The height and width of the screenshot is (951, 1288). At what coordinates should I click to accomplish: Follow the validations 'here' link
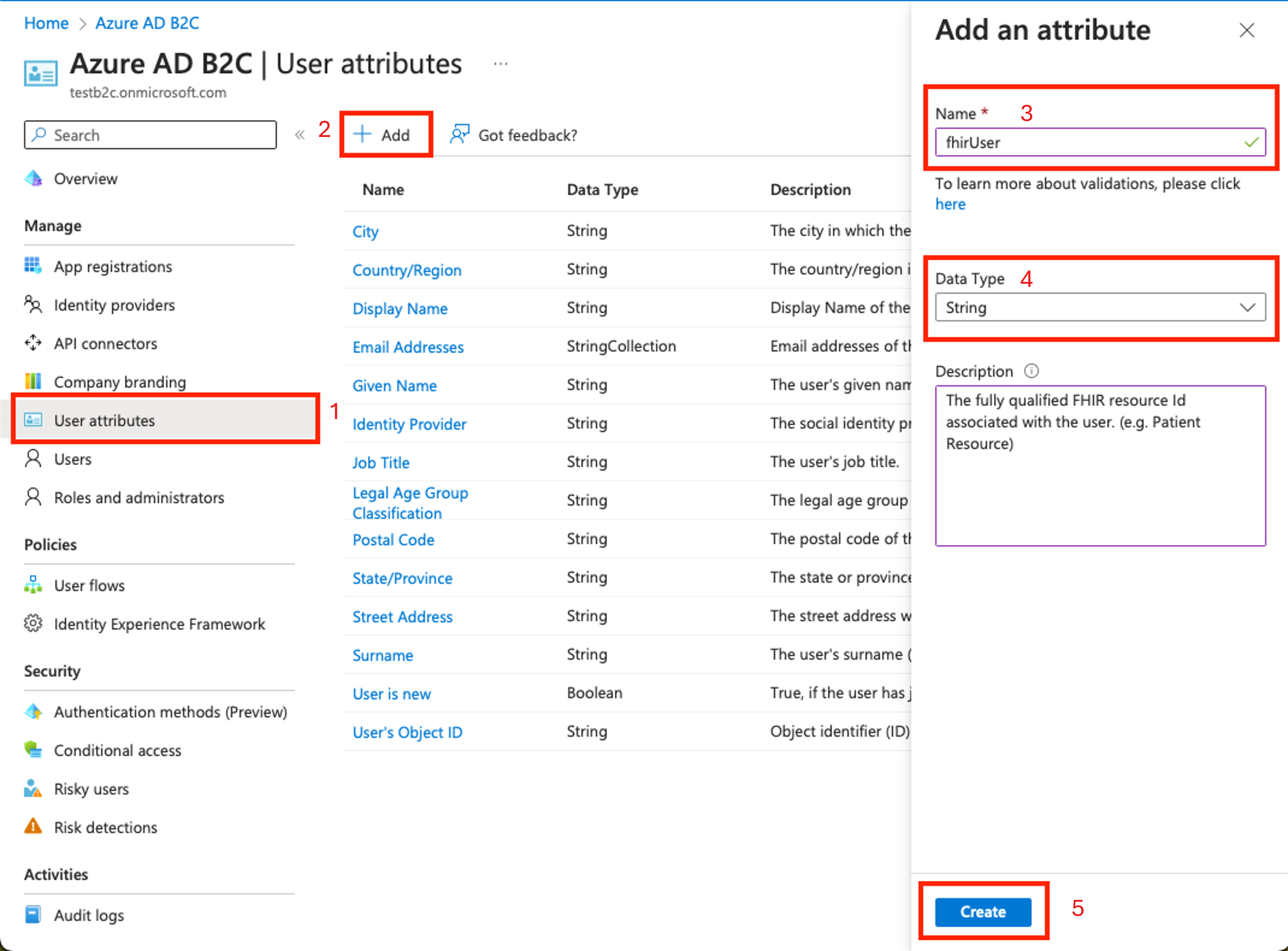click(950, 204)
